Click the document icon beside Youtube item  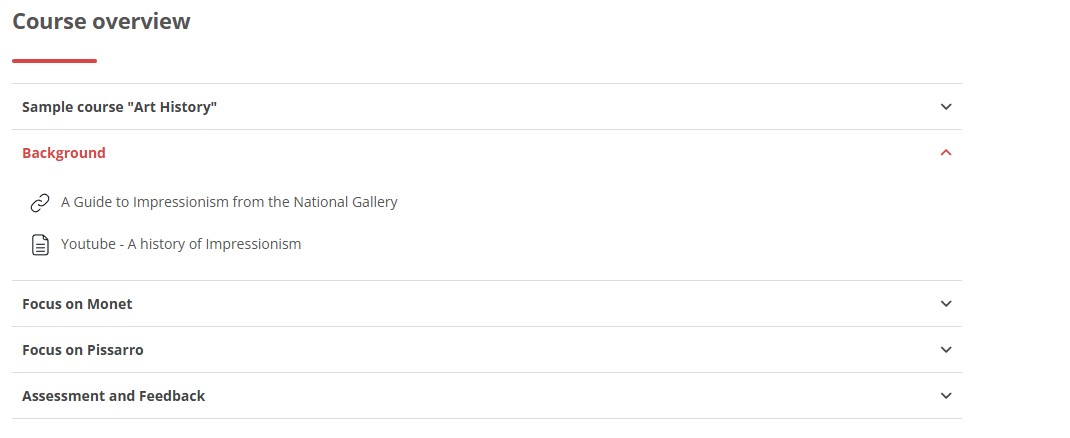coord(40,245)
